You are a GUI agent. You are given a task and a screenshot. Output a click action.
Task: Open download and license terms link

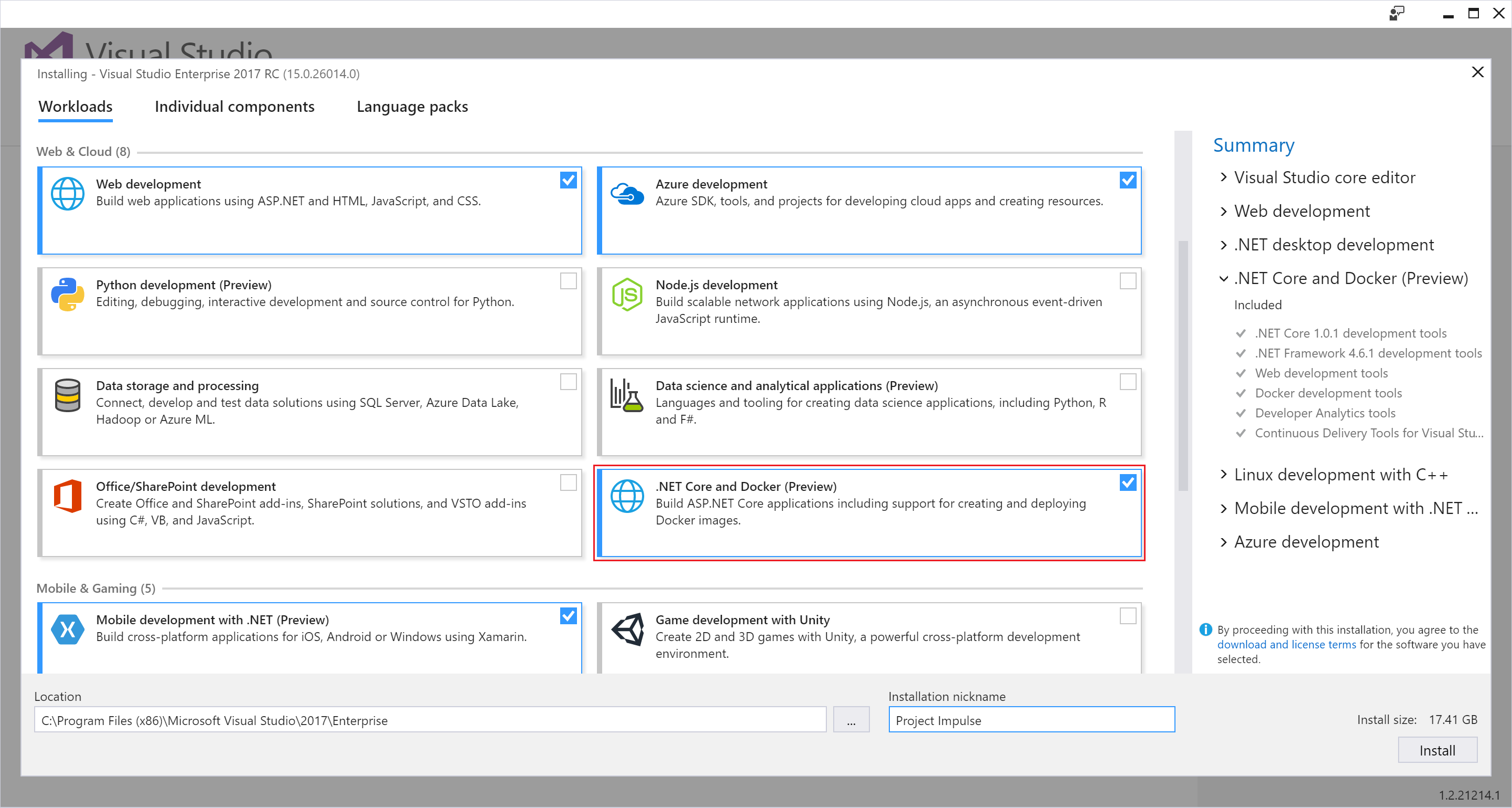(x=1286, y=644)
